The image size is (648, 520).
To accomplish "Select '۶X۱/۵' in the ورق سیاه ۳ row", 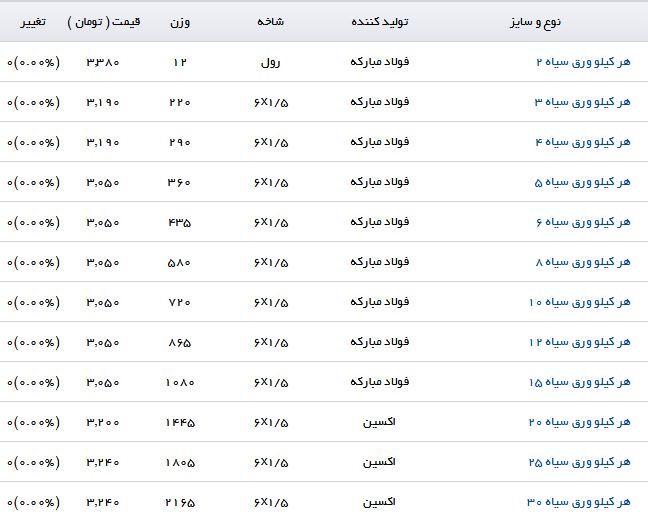I will tap(271, 103).
